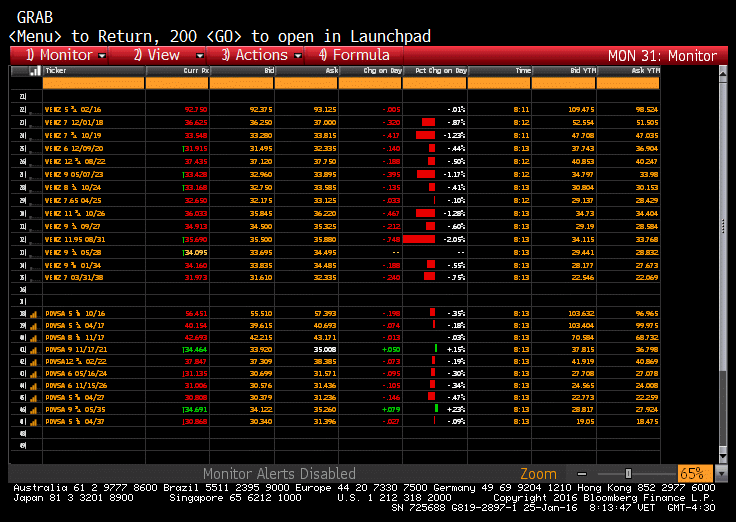This screenshot has width=736, height=522.
Task: Open the 4) Formula menu
Action: [354, 55]
